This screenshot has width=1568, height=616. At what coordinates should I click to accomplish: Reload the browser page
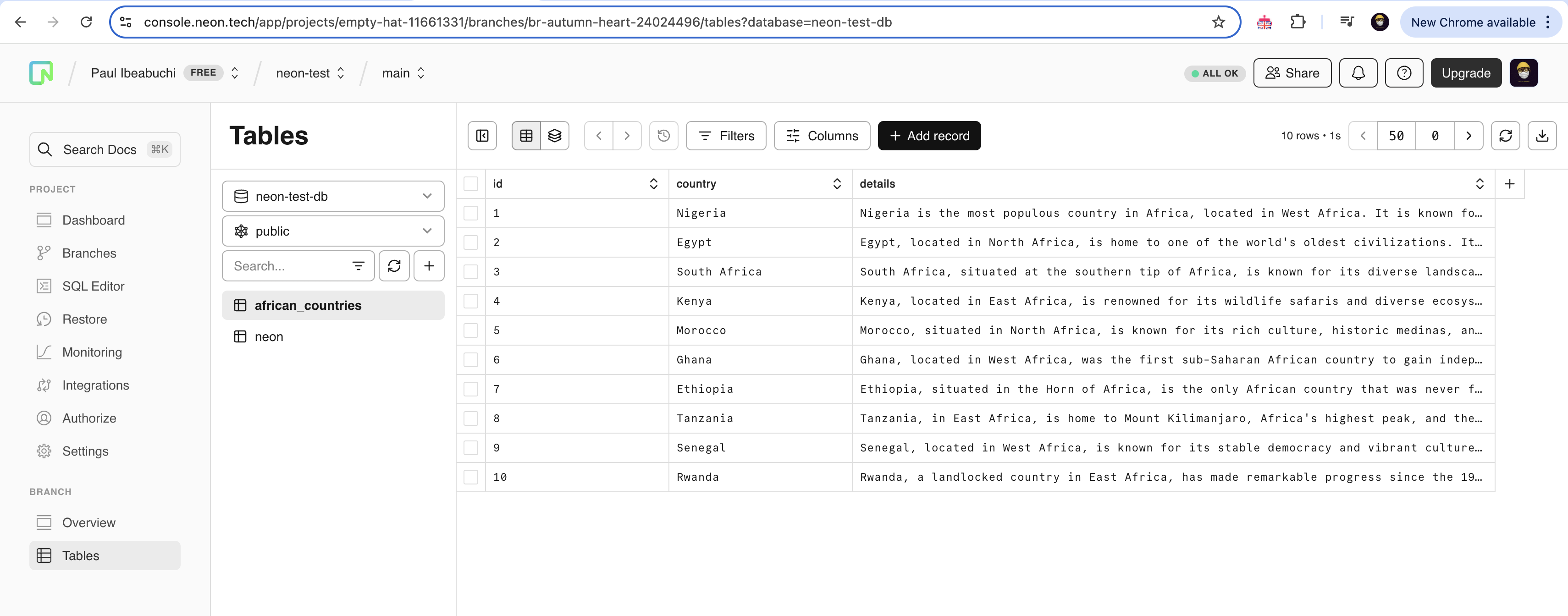point(87,22)
